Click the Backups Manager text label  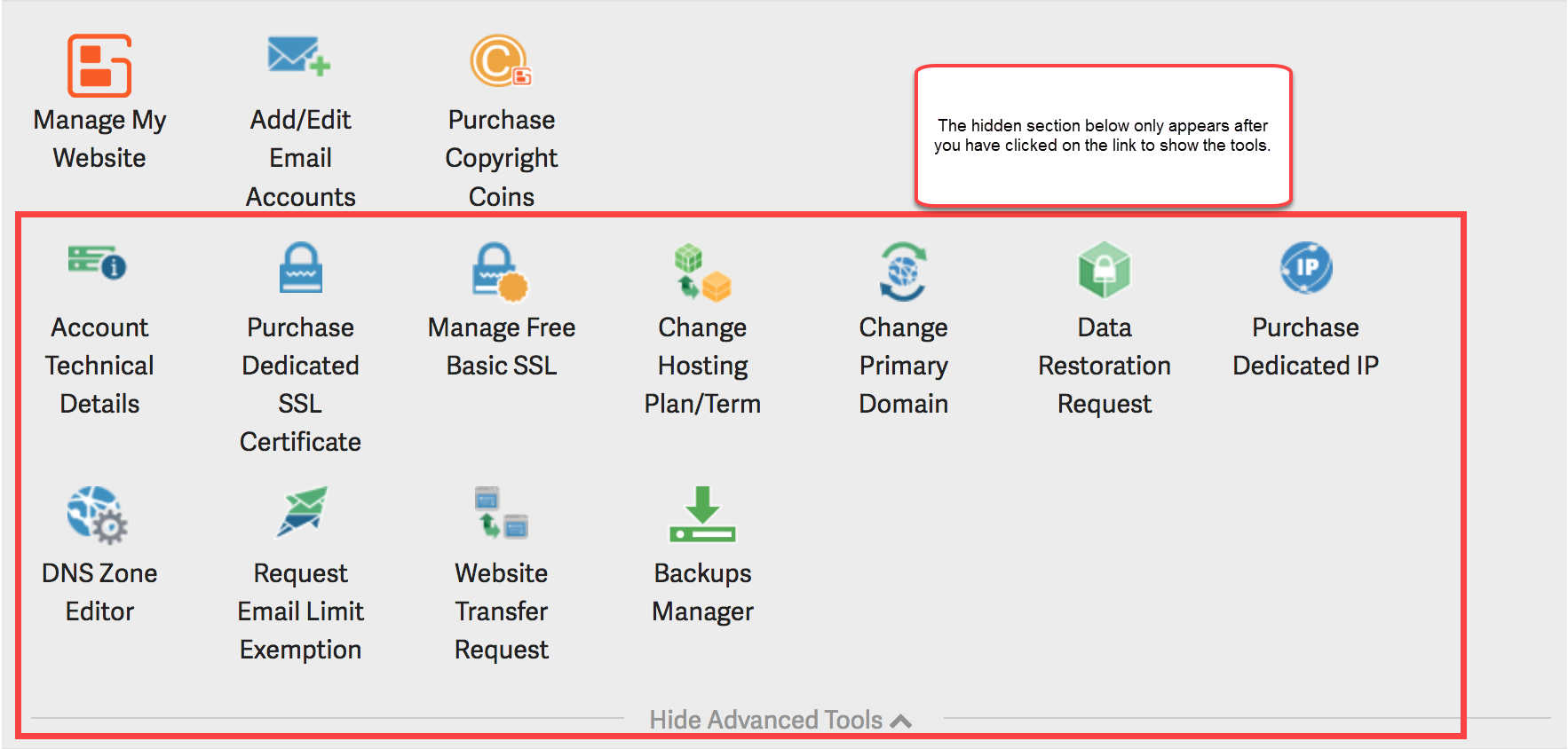point(702,592)
